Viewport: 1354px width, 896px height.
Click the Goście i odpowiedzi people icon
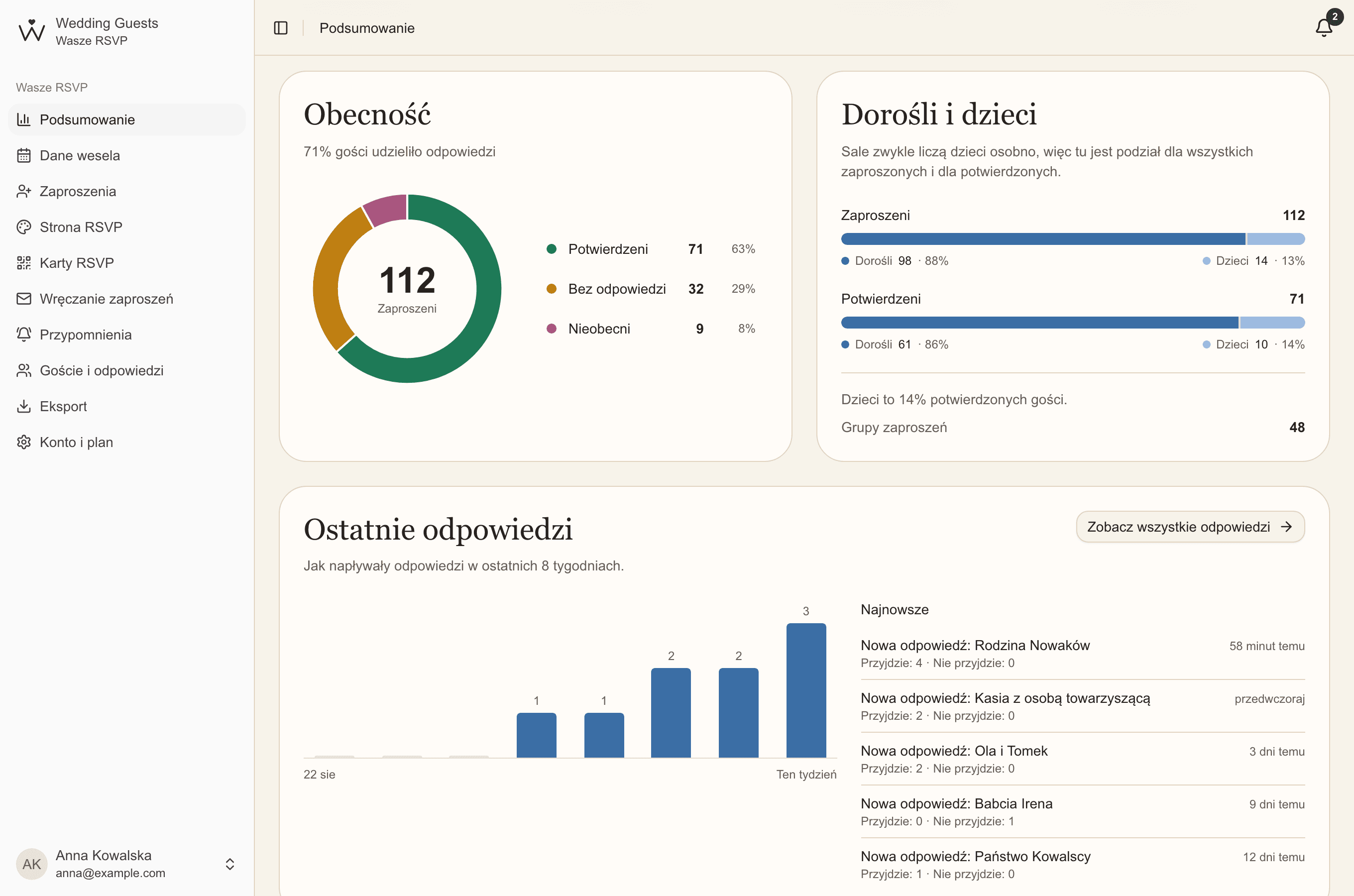coord(24,370)
